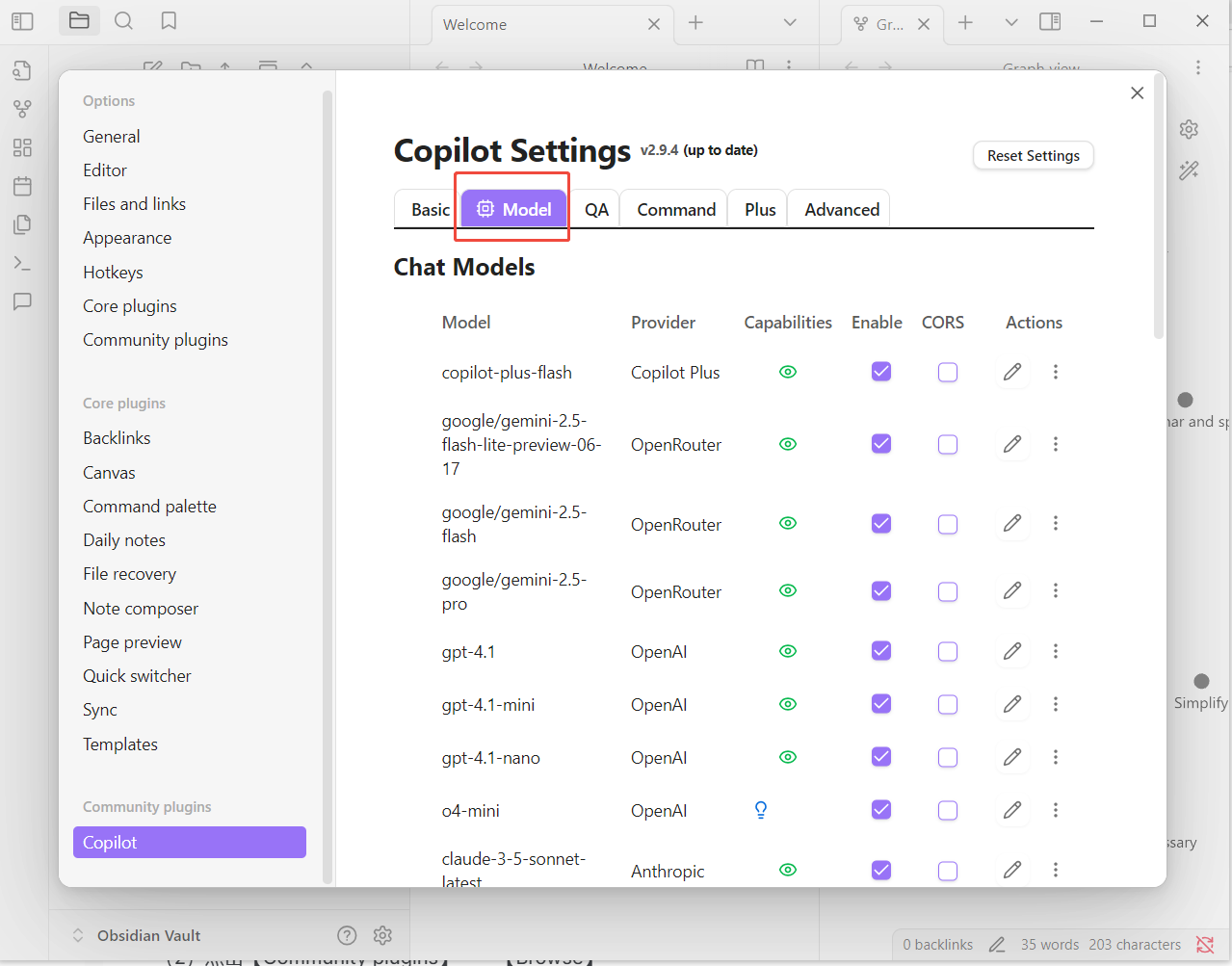Edit the gpt-4.1-mini model entry

click(x=1012, y=704)
